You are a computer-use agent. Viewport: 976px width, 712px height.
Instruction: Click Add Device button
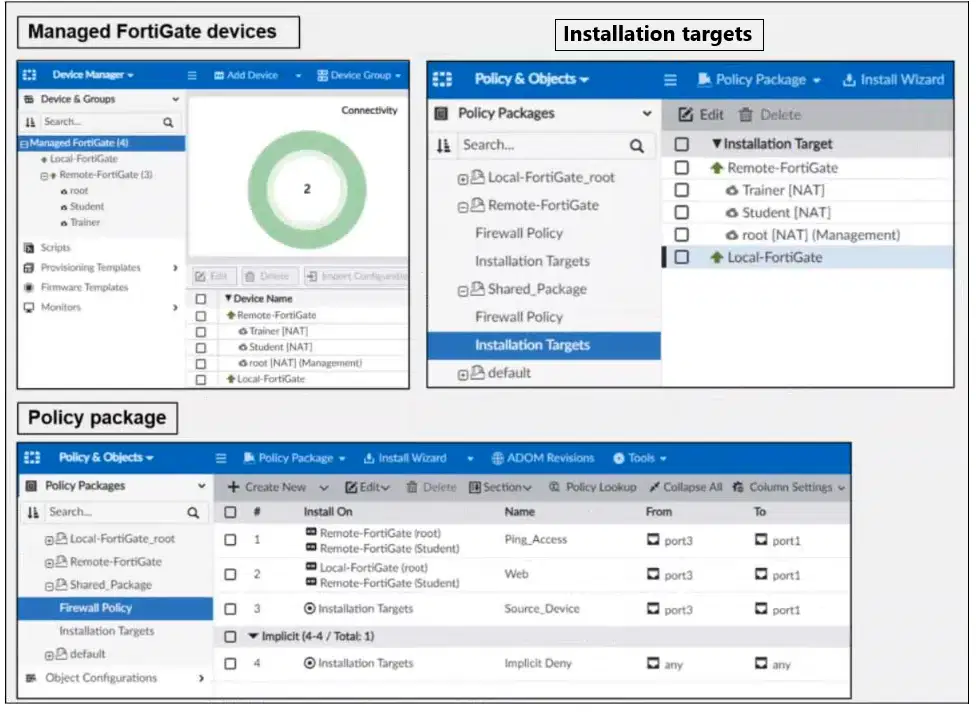pos(246,76)
